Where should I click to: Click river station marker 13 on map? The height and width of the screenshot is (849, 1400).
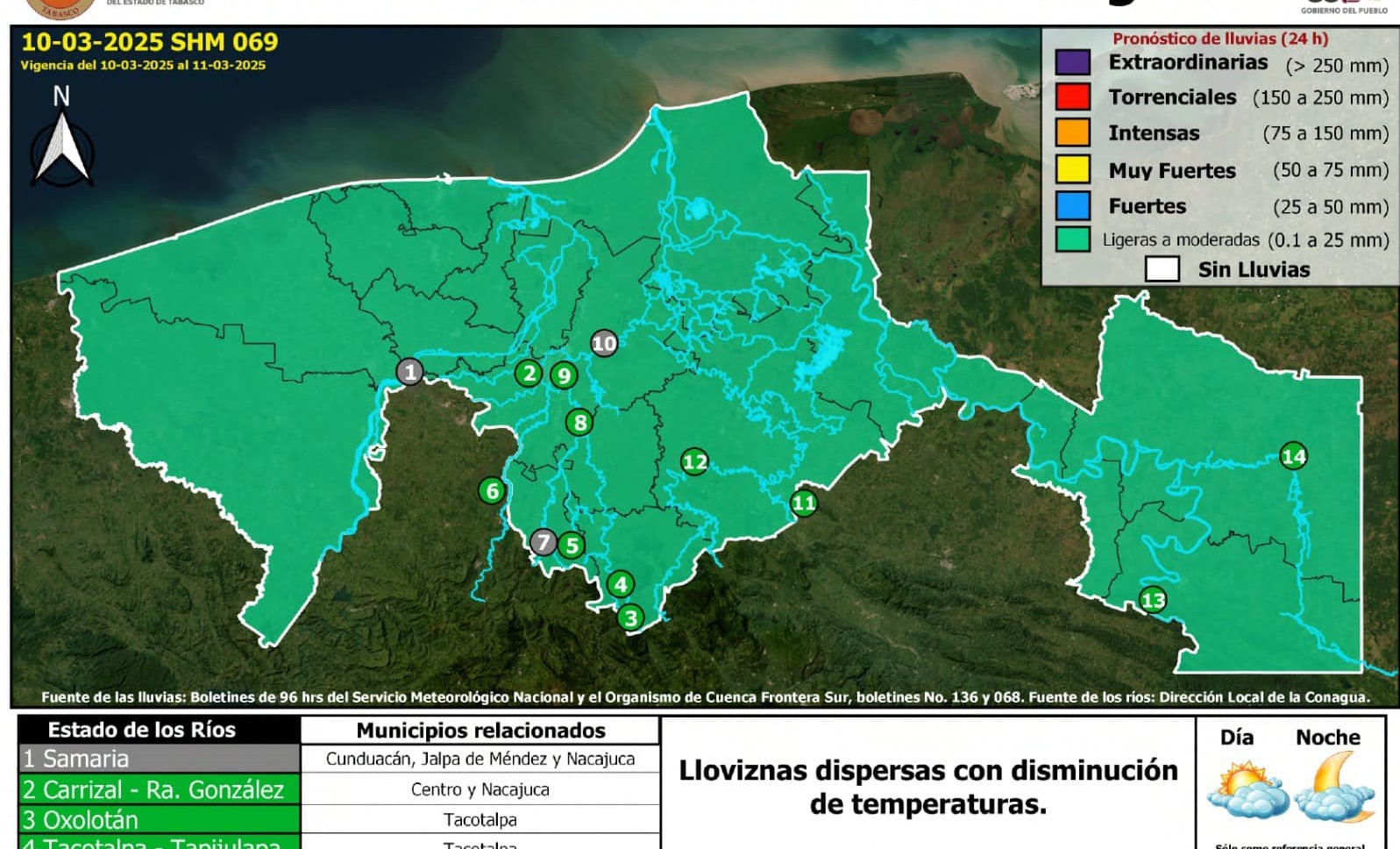[1153, 600]
